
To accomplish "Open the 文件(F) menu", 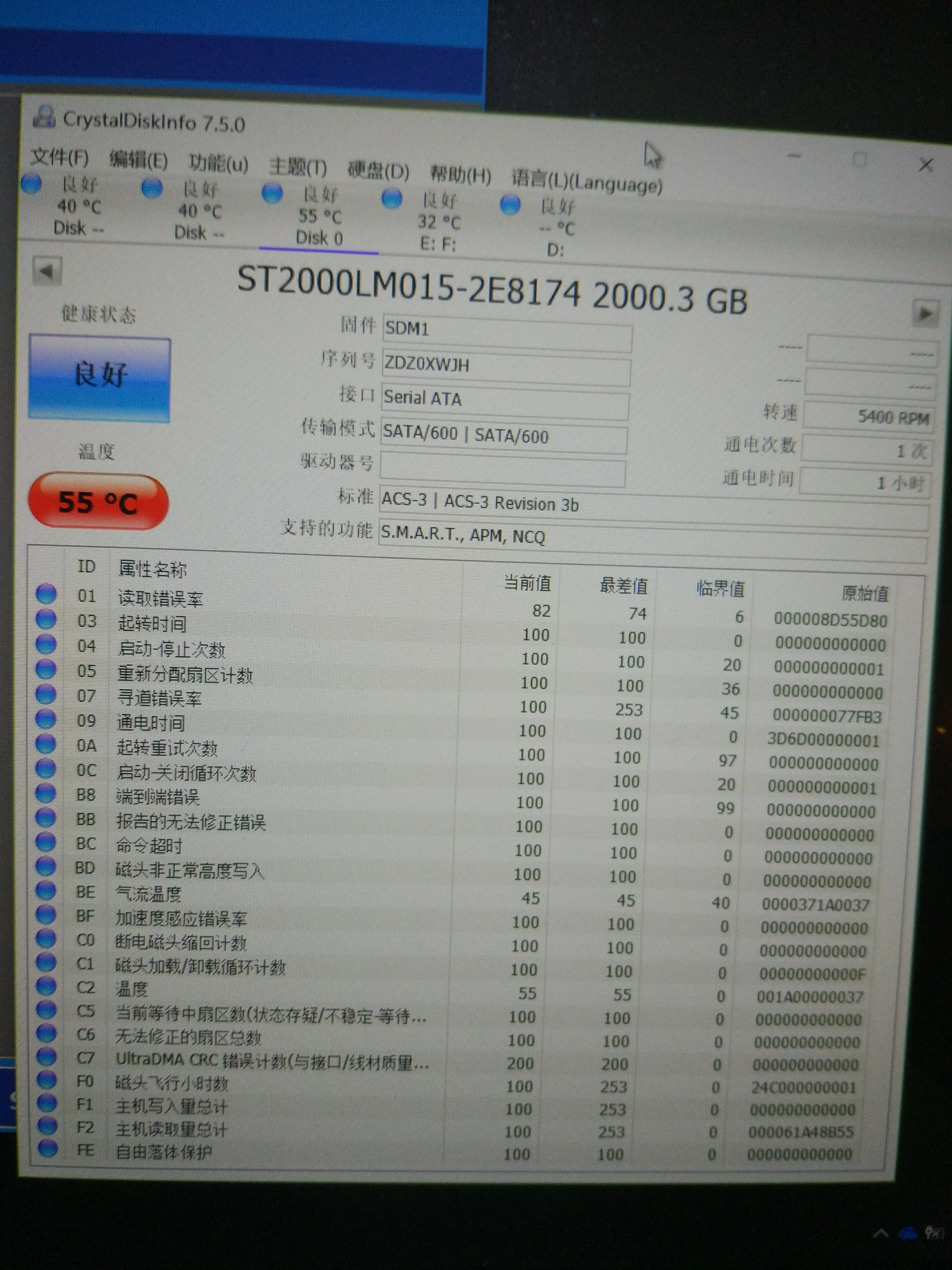I will point(60,157).
